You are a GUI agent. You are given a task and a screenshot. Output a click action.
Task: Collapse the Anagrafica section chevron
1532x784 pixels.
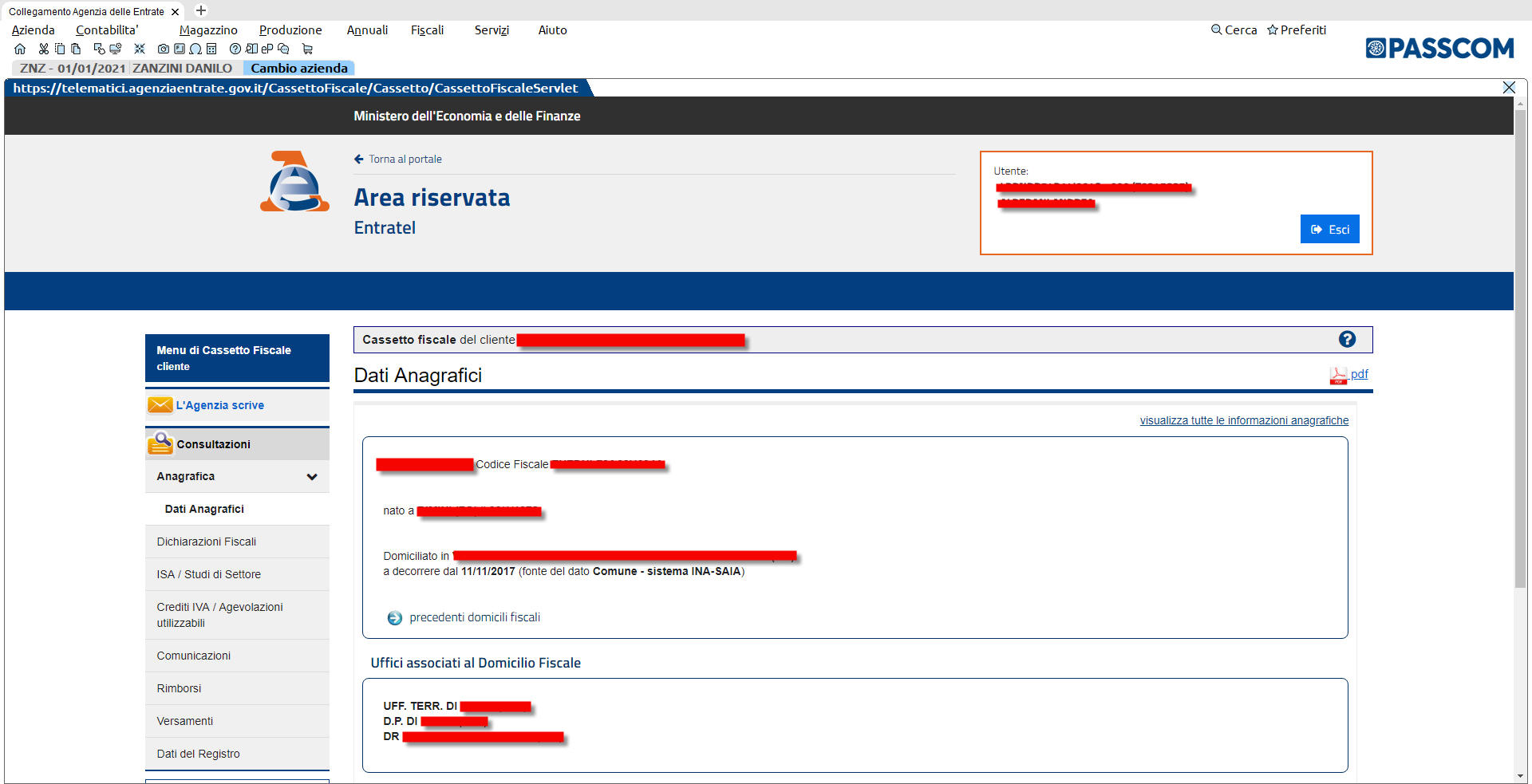coord(312,477)
